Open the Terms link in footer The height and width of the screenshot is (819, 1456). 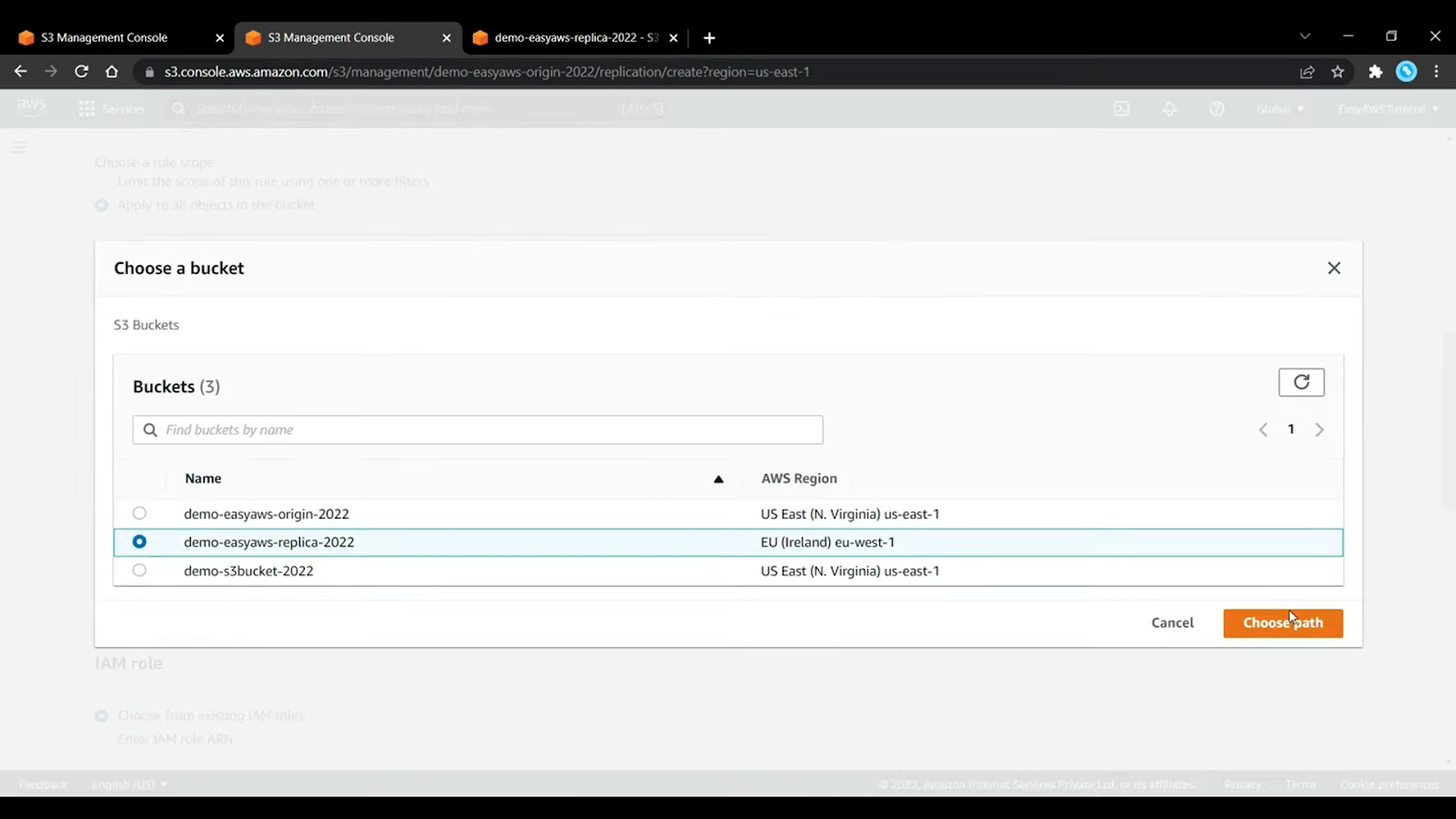[x=1300, y=784]
